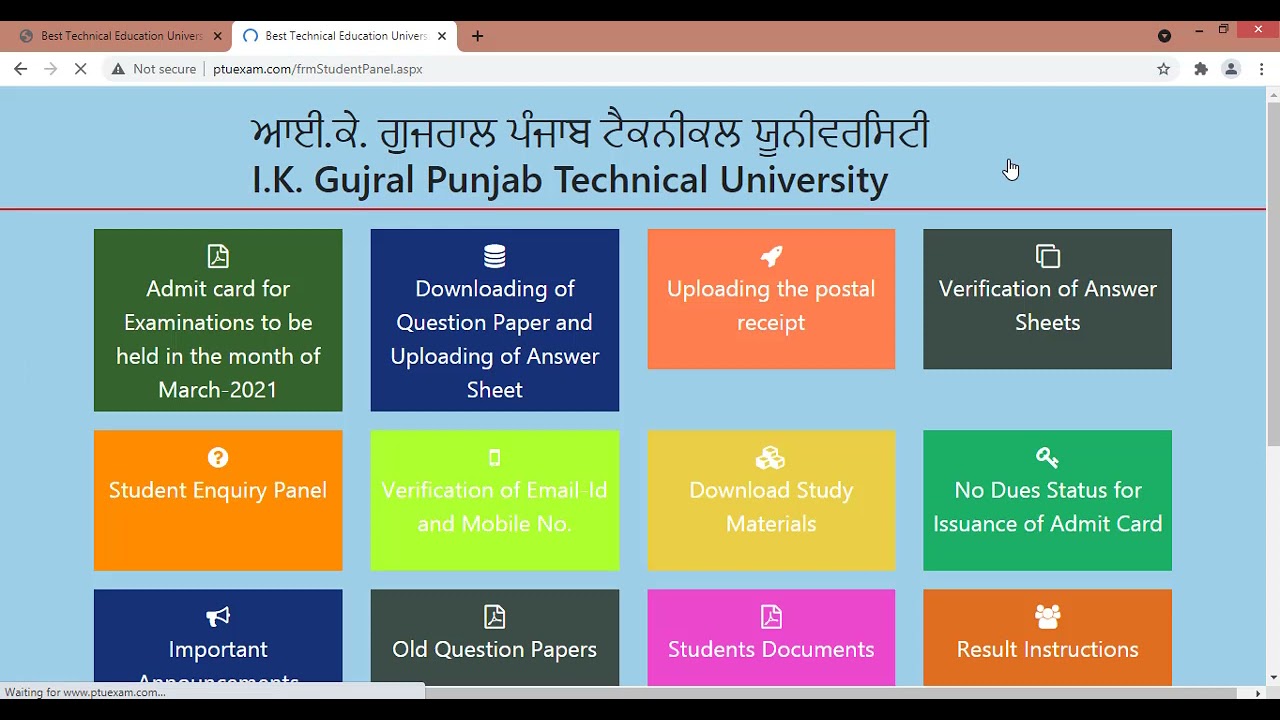Open Verification of Email-Id and Mobile No.
Viewport: 1280px width, 720px height.
(x=495, y=500)
